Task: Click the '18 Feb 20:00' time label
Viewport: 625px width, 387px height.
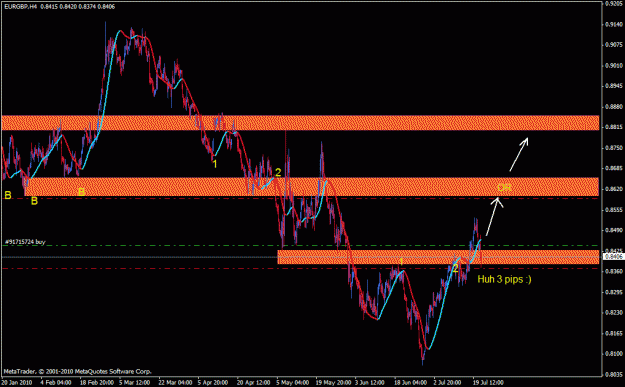Action: click(x=96, y=383)
